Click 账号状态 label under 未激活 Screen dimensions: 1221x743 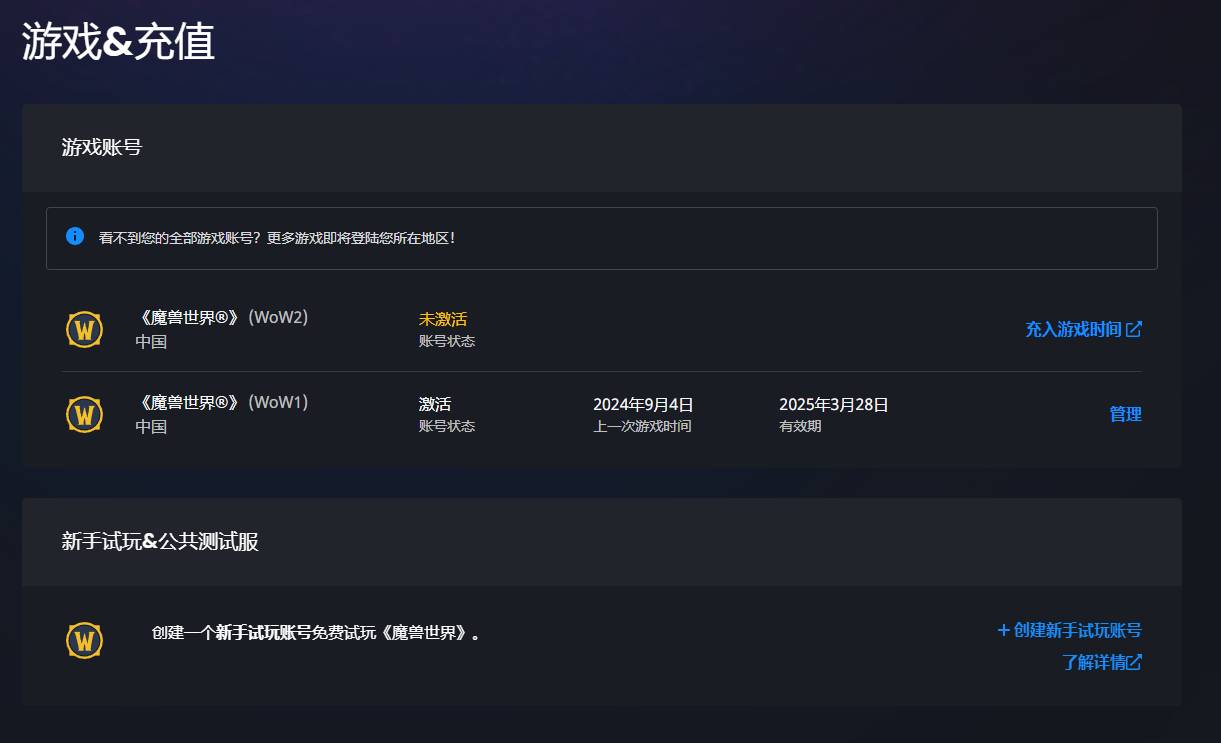tap(447, 341)
